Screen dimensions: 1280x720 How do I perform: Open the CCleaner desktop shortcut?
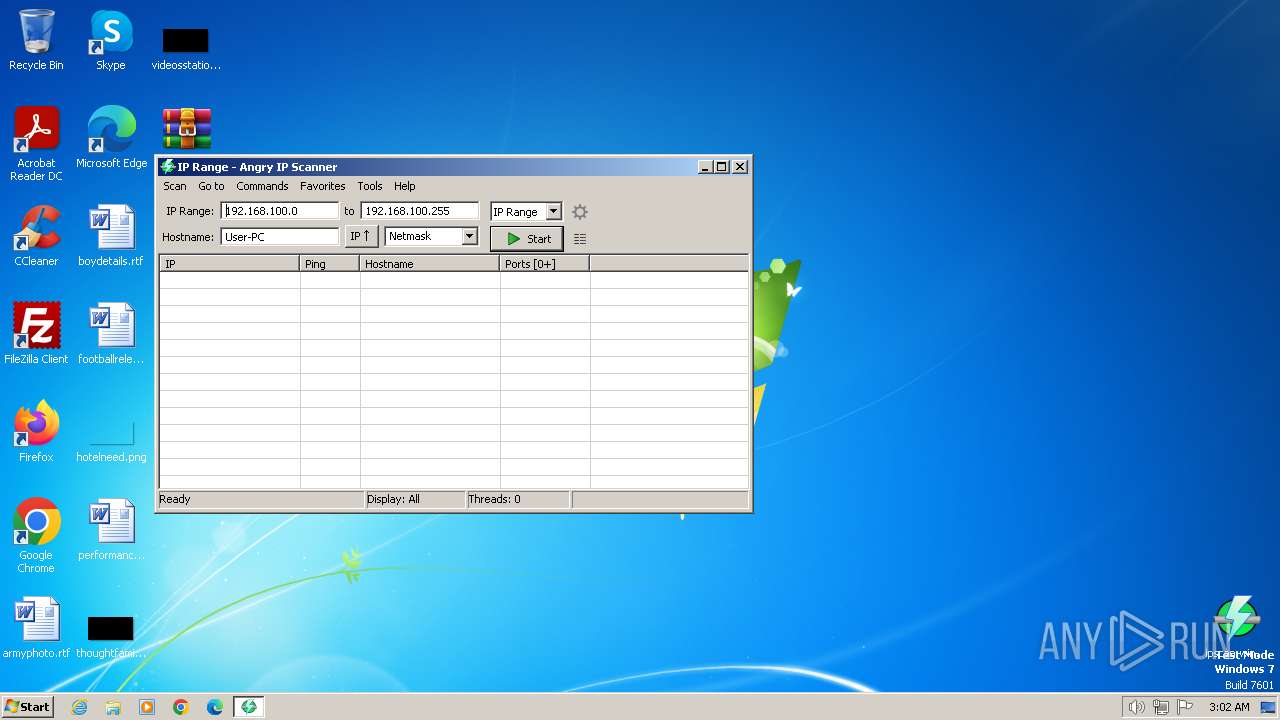tap(36, 236)
